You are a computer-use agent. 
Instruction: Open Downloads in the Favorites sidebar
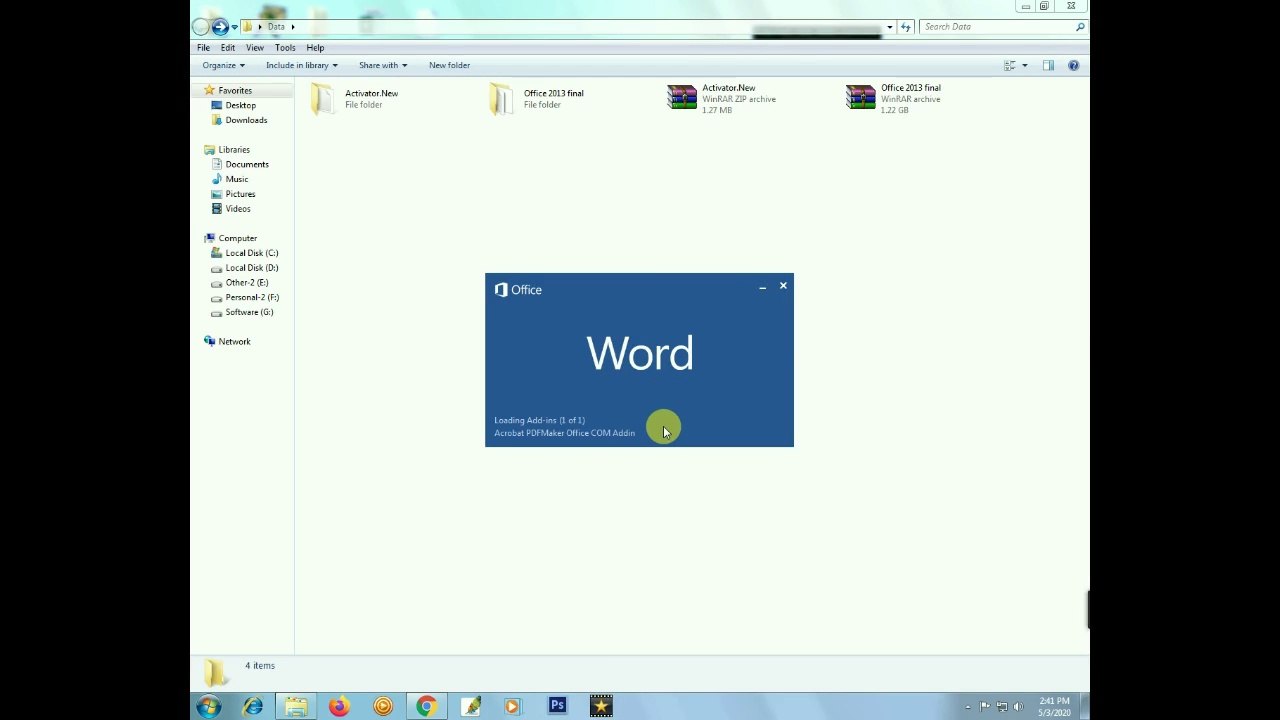239,120
